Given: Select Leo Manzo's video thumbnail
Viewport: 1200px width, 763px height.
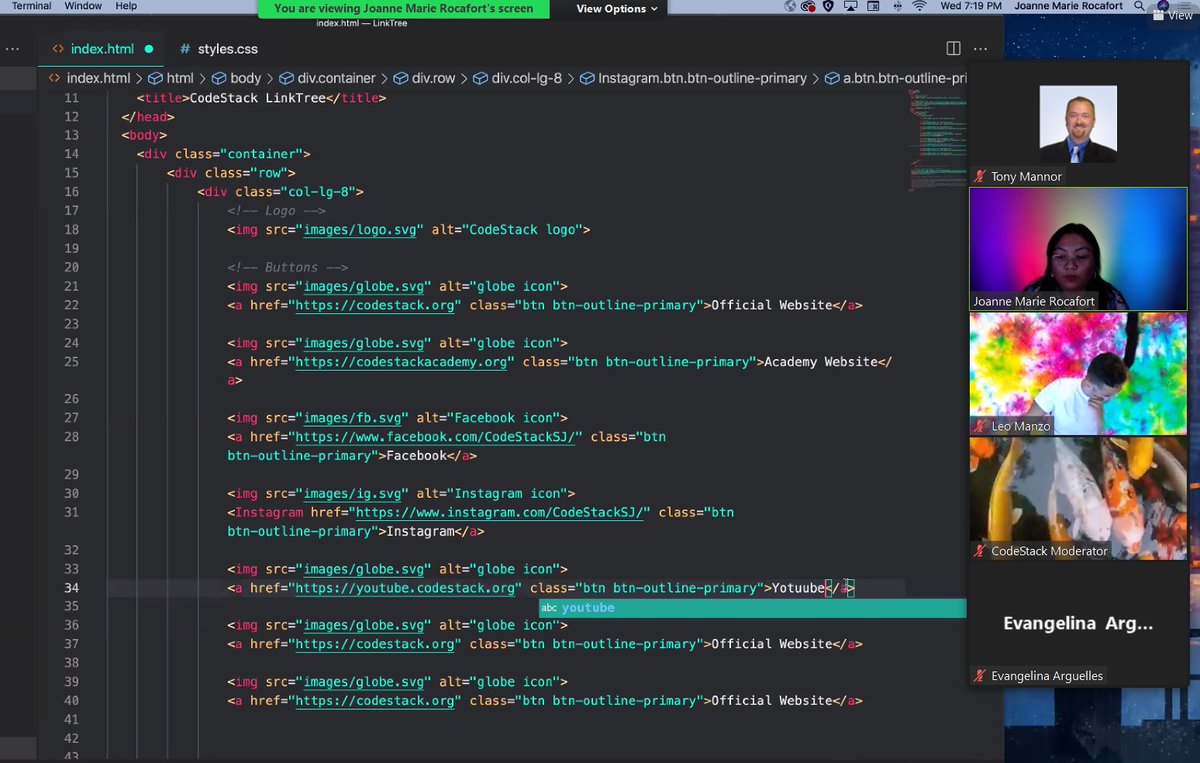Looking at the screenshot, I should coord(1078,374).
